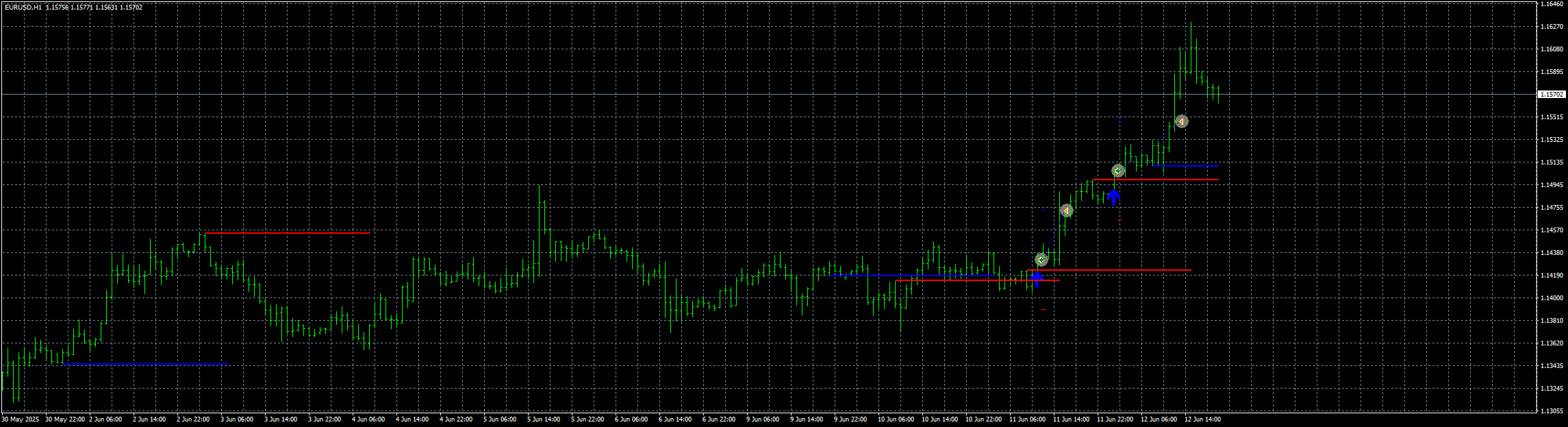Viewport: 1568px width, 427px height.
Task: Select the red line crossing the lower blue arrow
Action: pyautogui.click(x=977, y=280)
